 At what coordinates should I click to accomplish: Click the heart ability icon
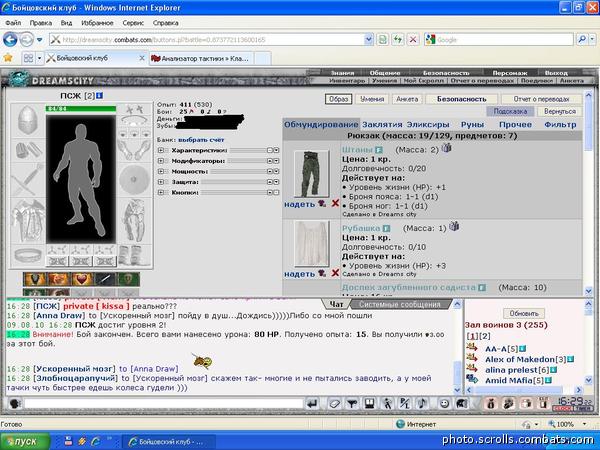tap(82, 279)
